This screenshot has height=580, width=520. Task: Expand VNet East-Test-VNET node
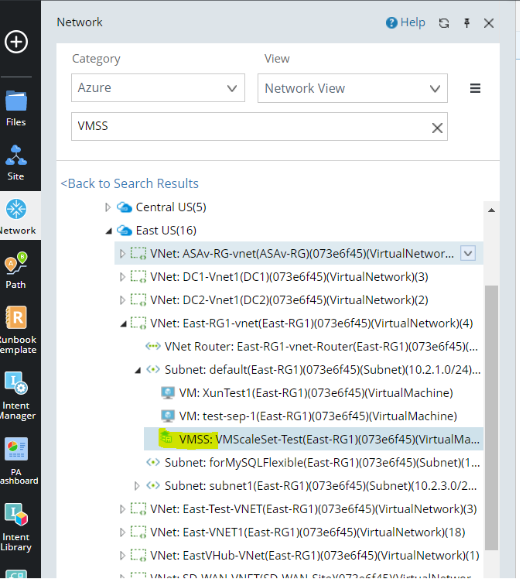(x=122, y=509)
